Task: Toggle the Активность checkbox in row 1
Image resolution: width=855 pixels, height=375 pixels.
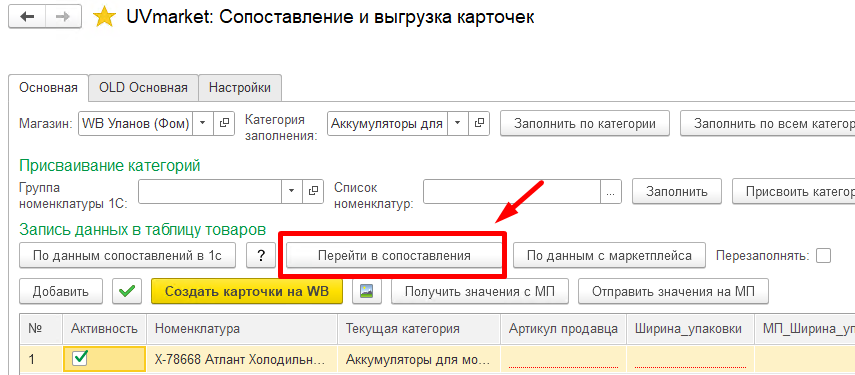Action: 81,358
